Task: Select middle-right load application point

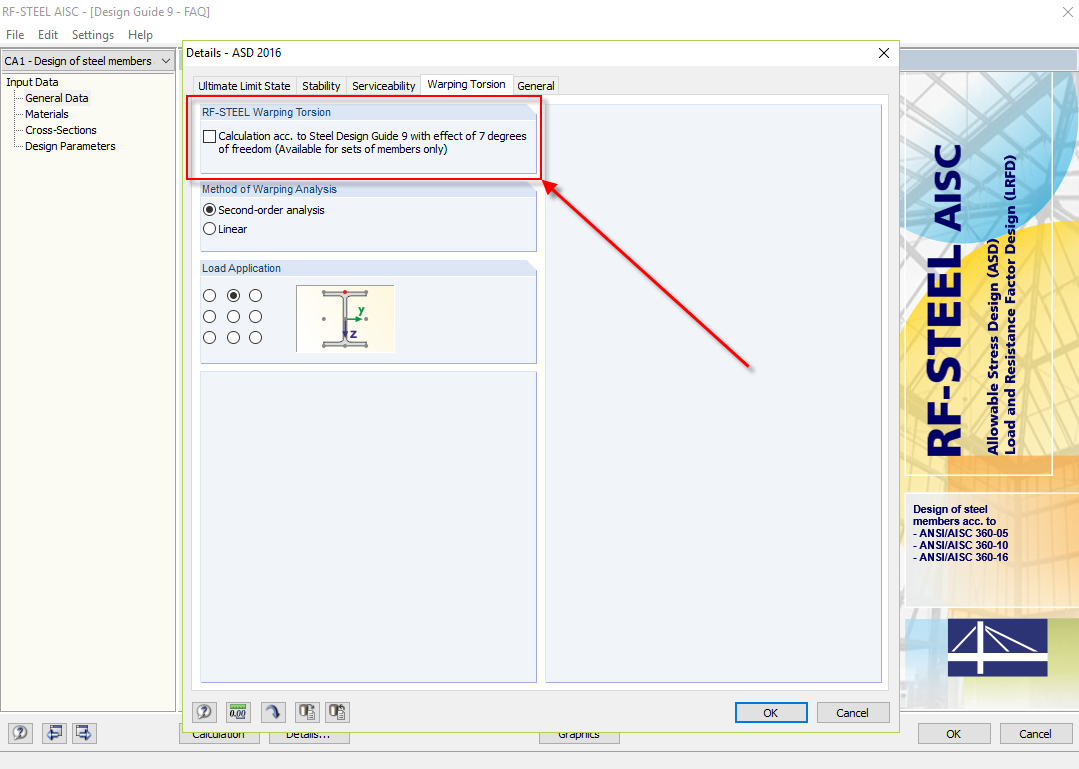Action: [x=255, y=316]
